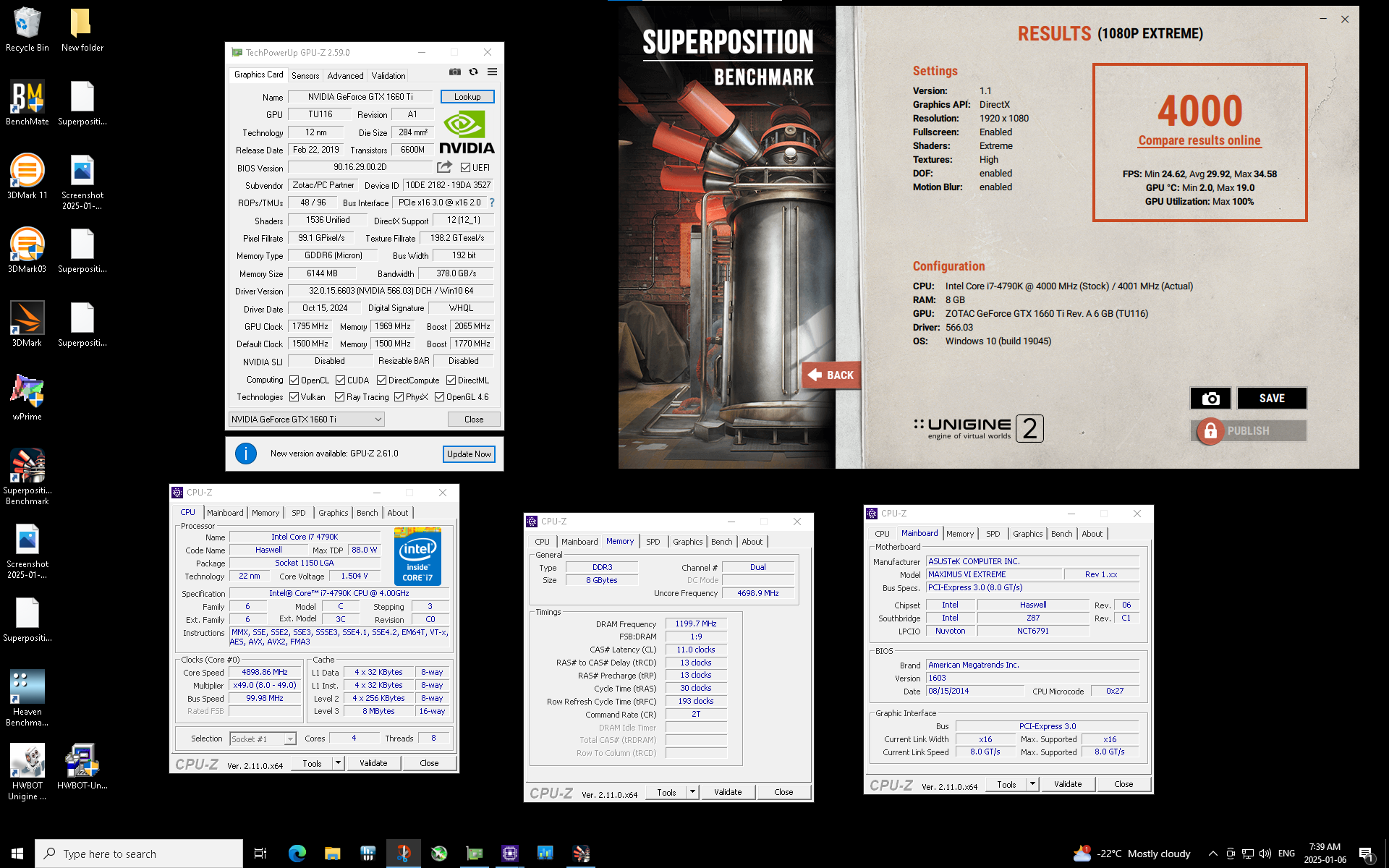Viewport: 1389px width, 868px height.
Task: Toggle CUDA checkbox
Action: [x=340, y=380]
